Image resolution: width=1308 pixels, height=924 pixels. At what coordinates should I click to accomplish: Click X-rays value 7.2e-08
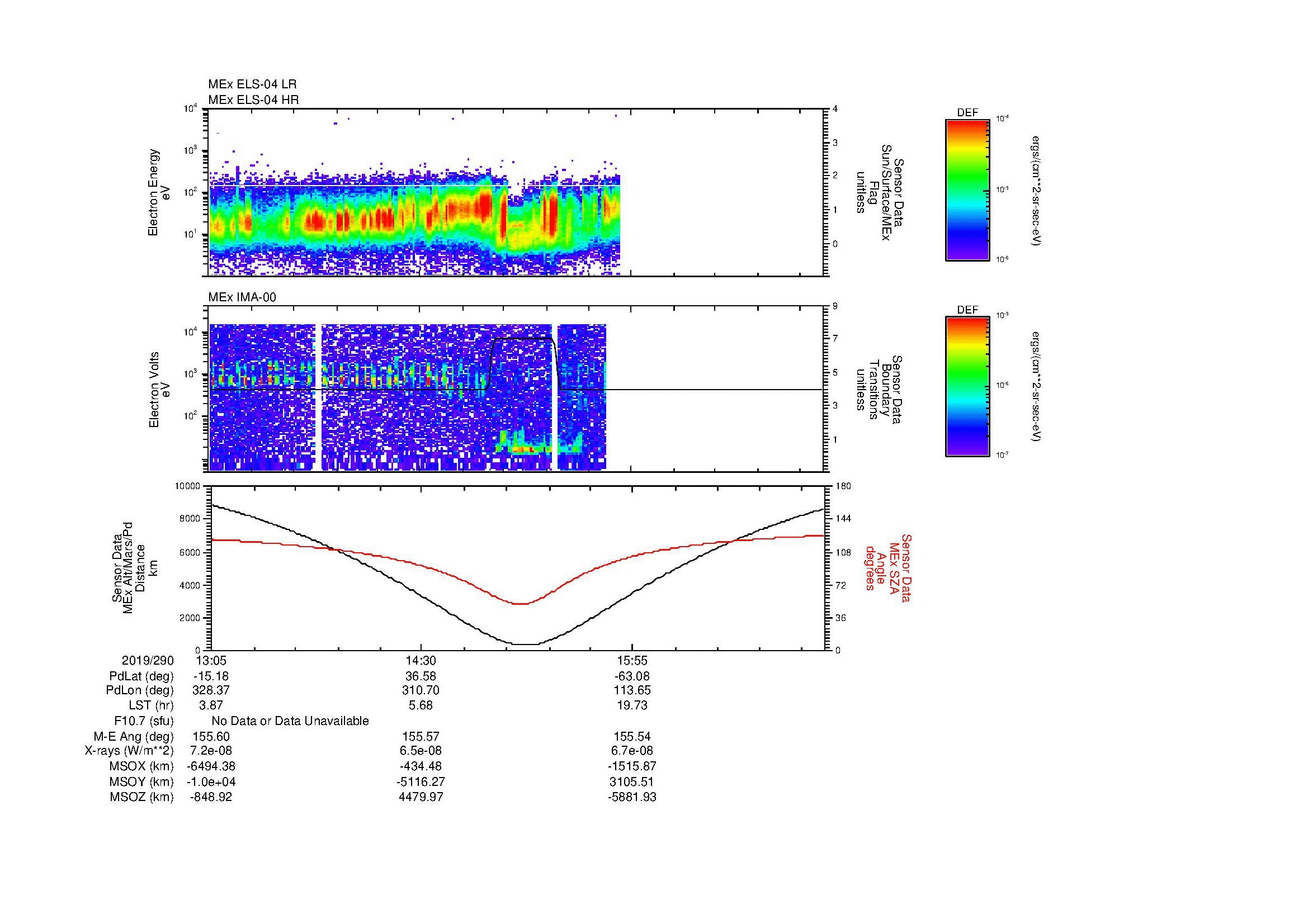click(211, 751)
